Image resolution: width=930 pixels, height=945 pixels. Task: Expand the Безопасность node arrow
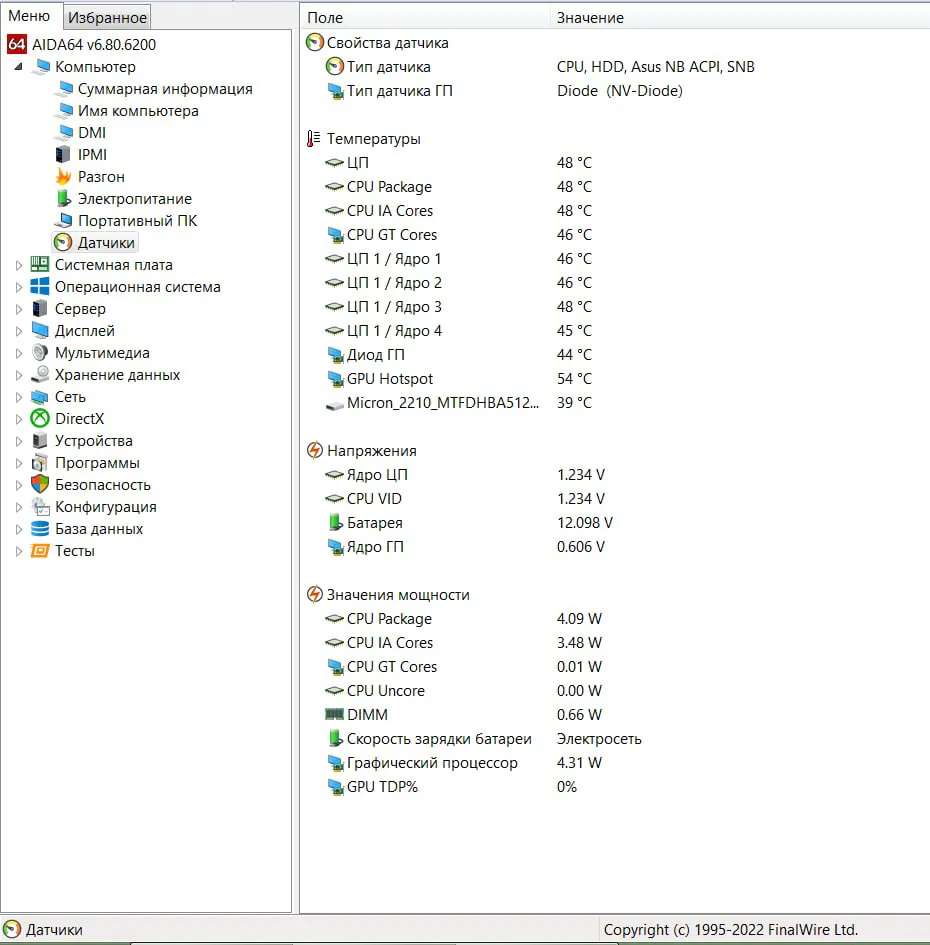pyautogui.click(x=19, y=485)
